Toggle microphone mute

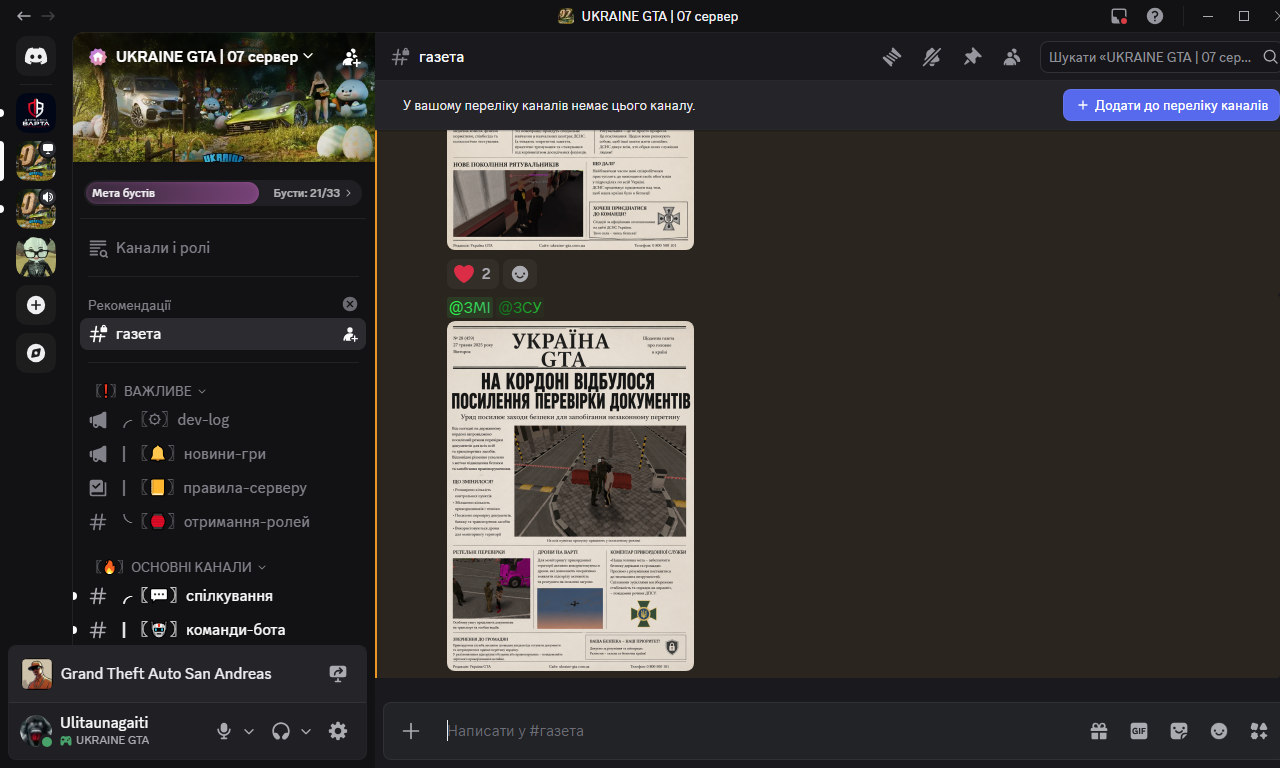tap(224, 731)
